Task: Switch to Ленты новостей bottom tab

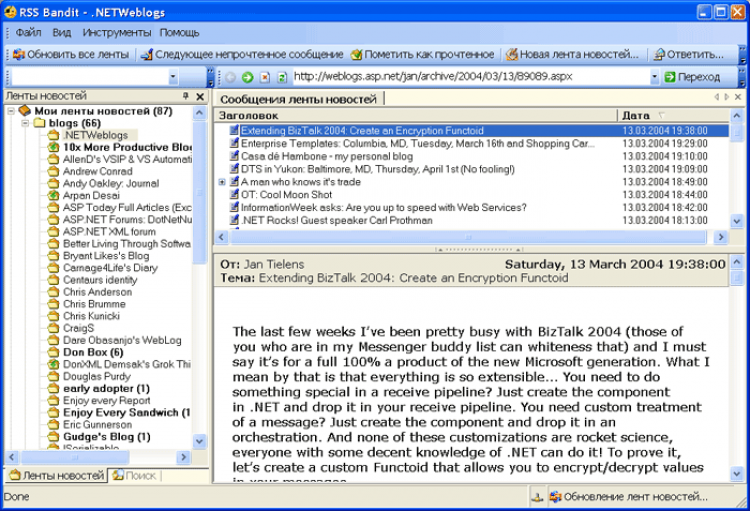Action: [57, 476]
